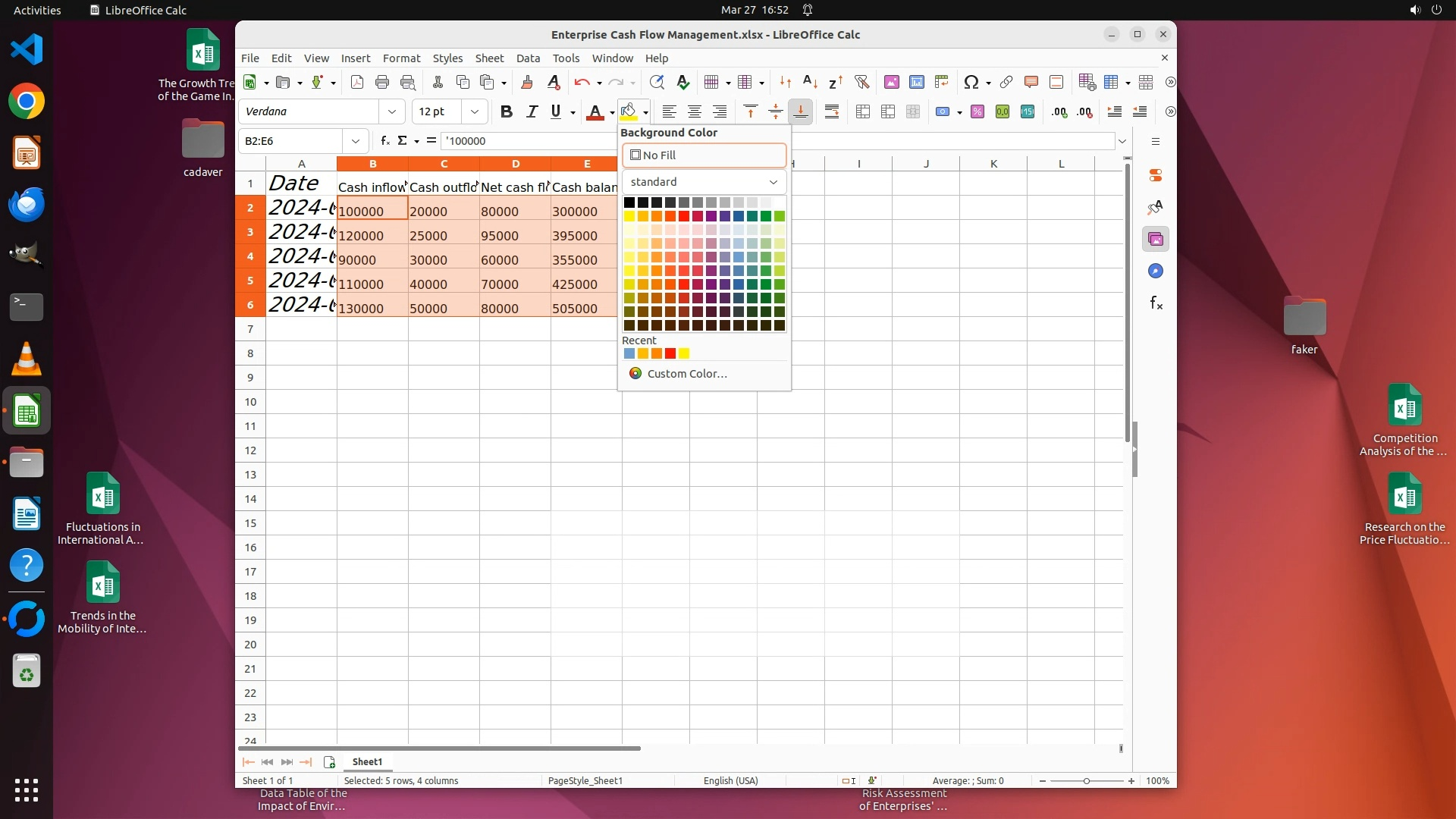Viewport: 1456px width, 819px height.
Task: Expand the standard palette dropdown
Action: point(773,182)
